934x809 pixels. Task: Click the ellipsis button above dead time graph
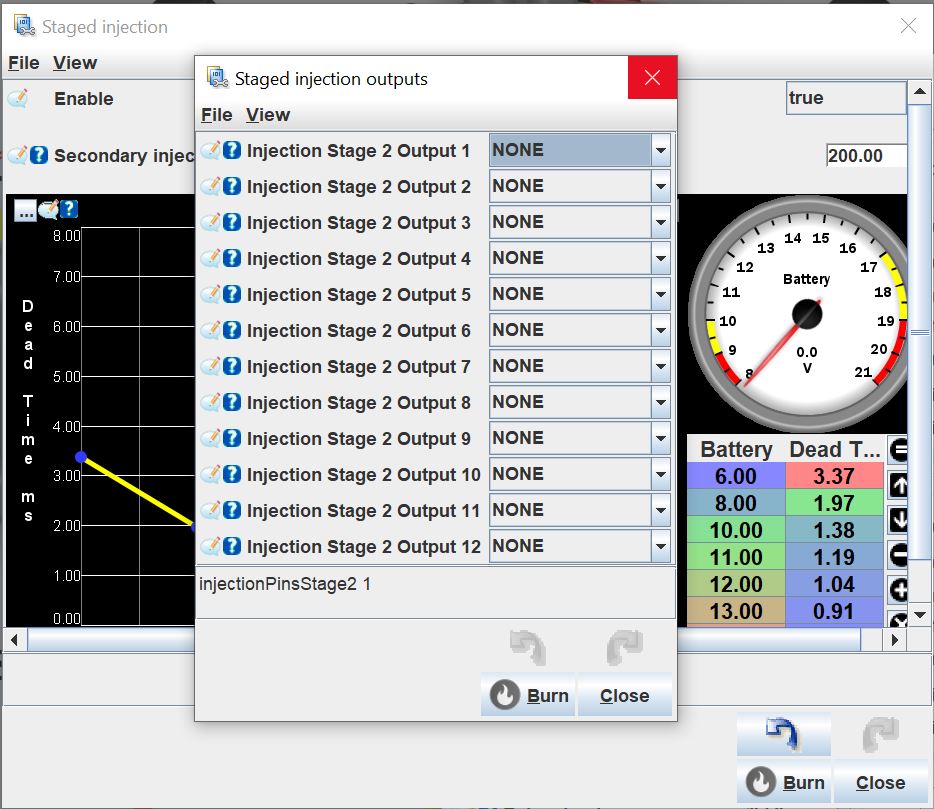tap(25, 210)
